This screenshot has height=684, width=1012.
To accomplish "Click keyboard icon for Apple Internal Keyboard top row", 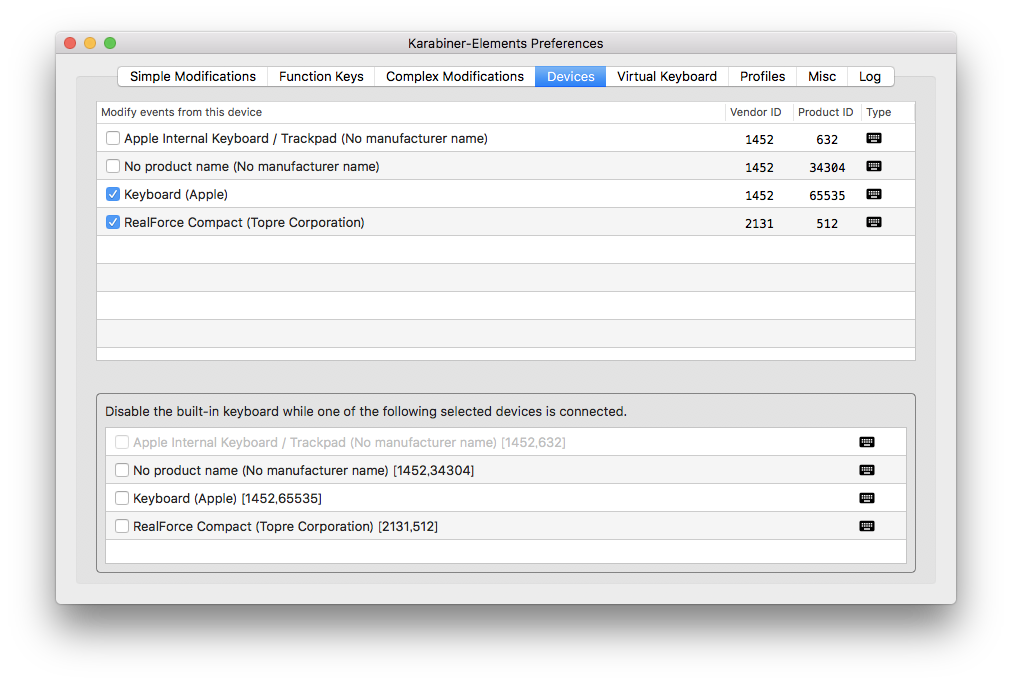I will 874,139.
